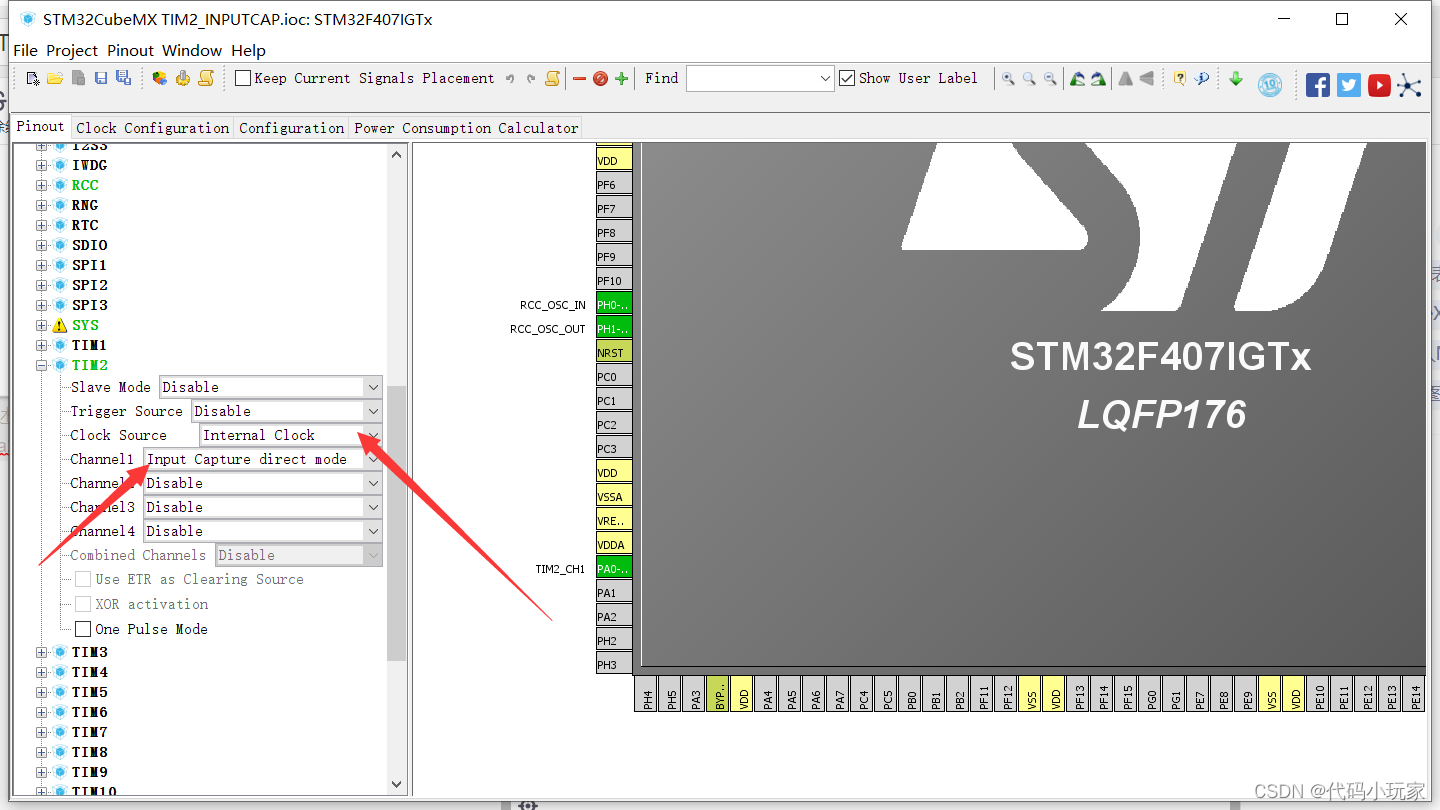Click the Undo arrow in toolbar
This screenshot has width=1440, height=810.
pos(510,78)
